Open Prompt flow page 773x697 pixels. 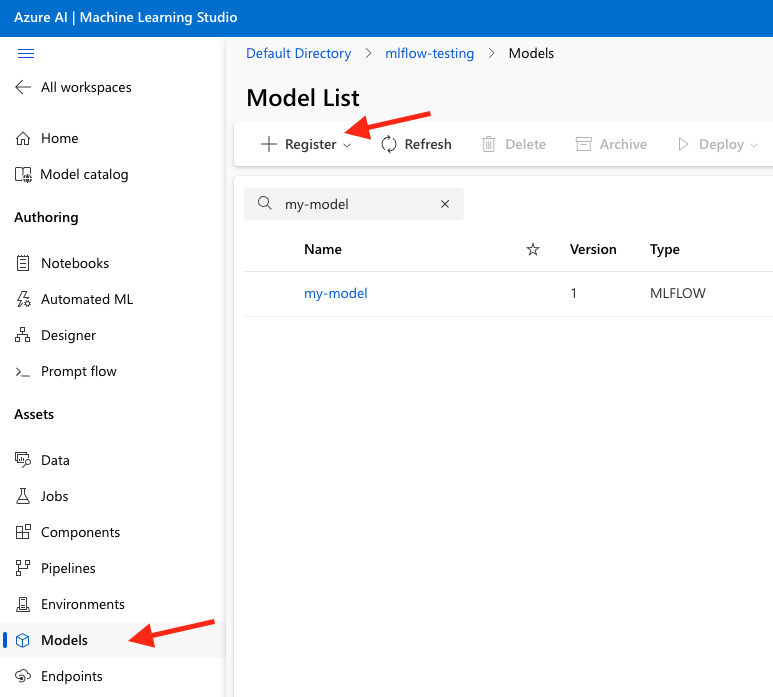[79, 371]
